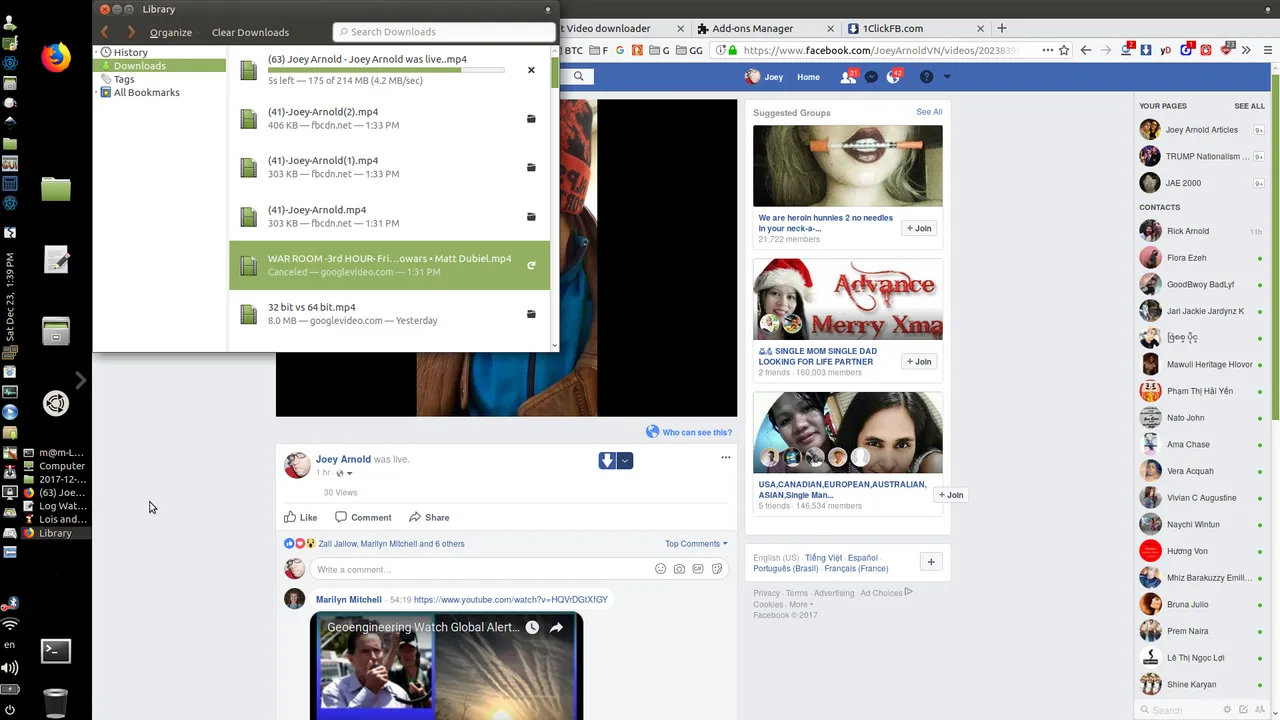The width and height of the screenshot is (1280, 720).
Task: Retry the canceled WAR ROOM download
Action: [x=531, y=266]
